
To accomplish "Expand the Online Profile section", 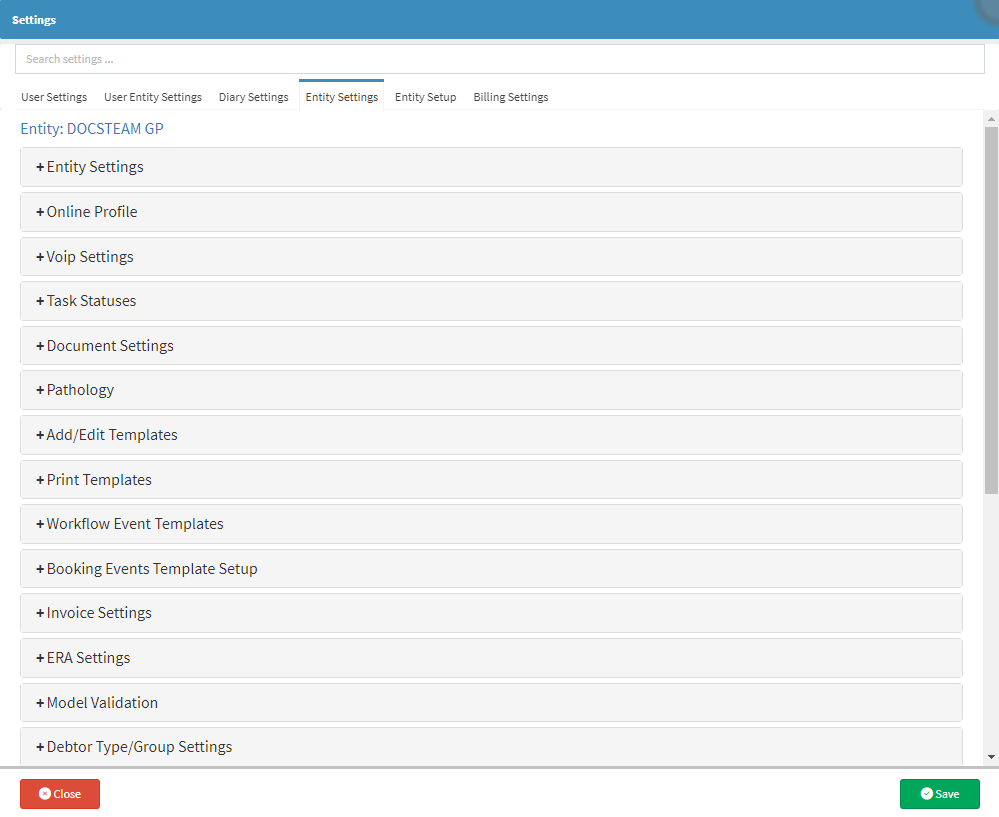I will click(x=491, y=212).
